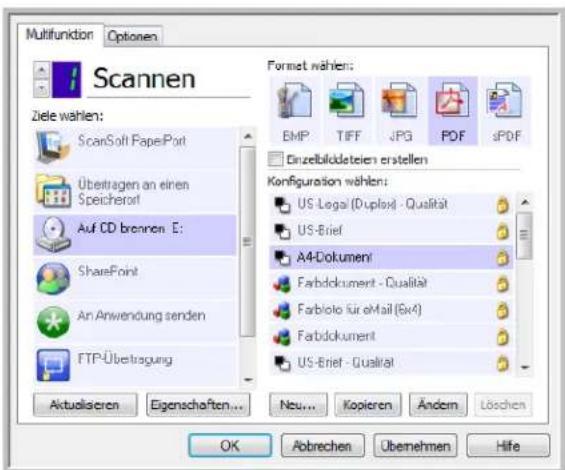Click destinations list scroll-up arrow
Image resolution: width=565 pixels, height=470 pixels.
coord(248,136)
